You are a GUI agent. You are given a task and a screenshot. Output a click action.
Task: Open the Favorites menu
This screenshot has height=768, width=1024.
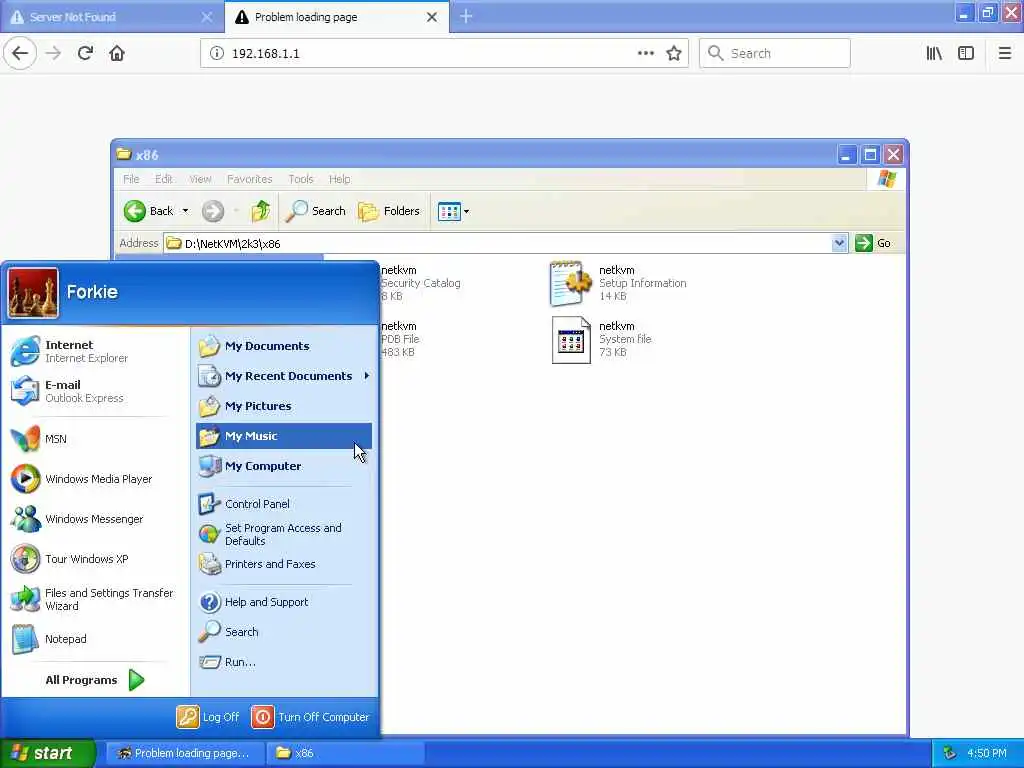coord(249,179)
